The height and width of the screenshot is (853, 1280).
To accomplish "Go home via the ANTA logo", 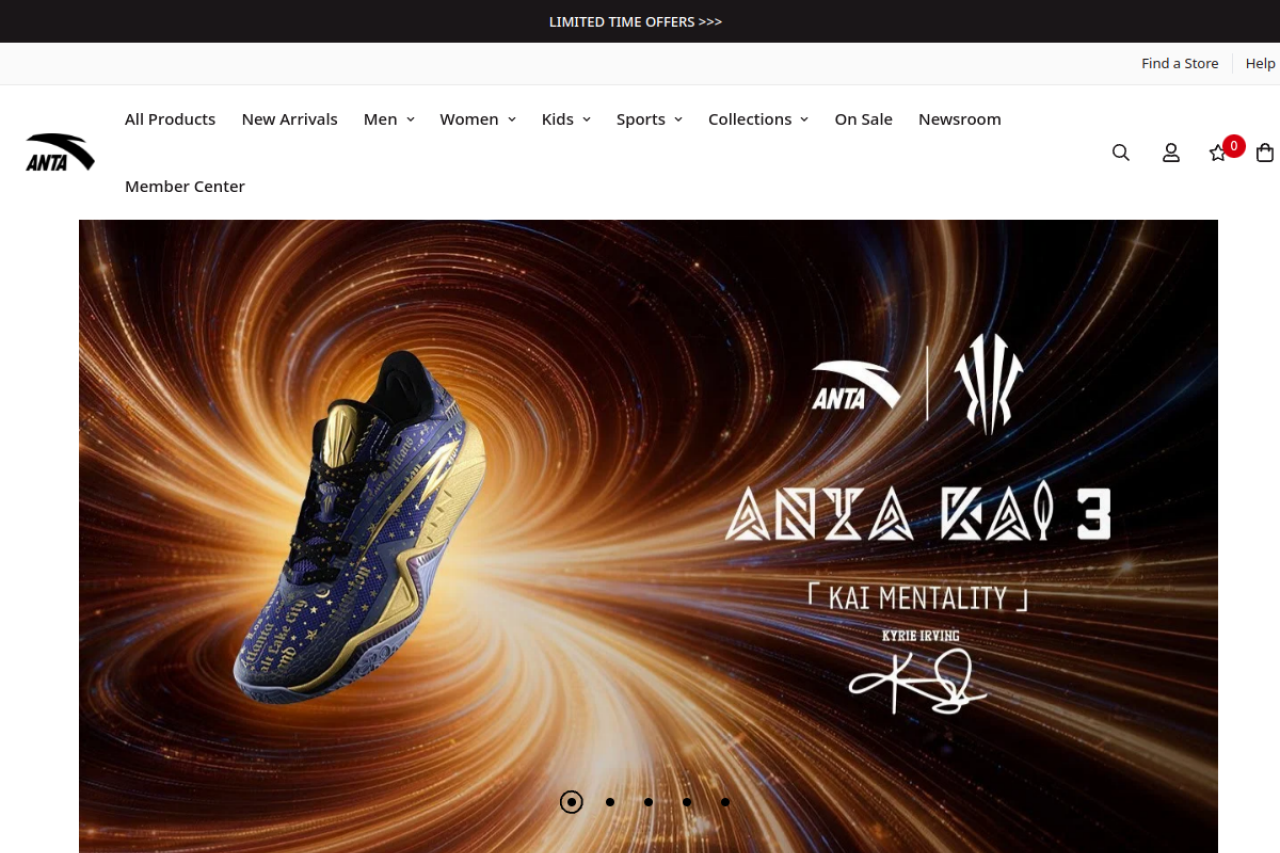I will coord(60,152).
